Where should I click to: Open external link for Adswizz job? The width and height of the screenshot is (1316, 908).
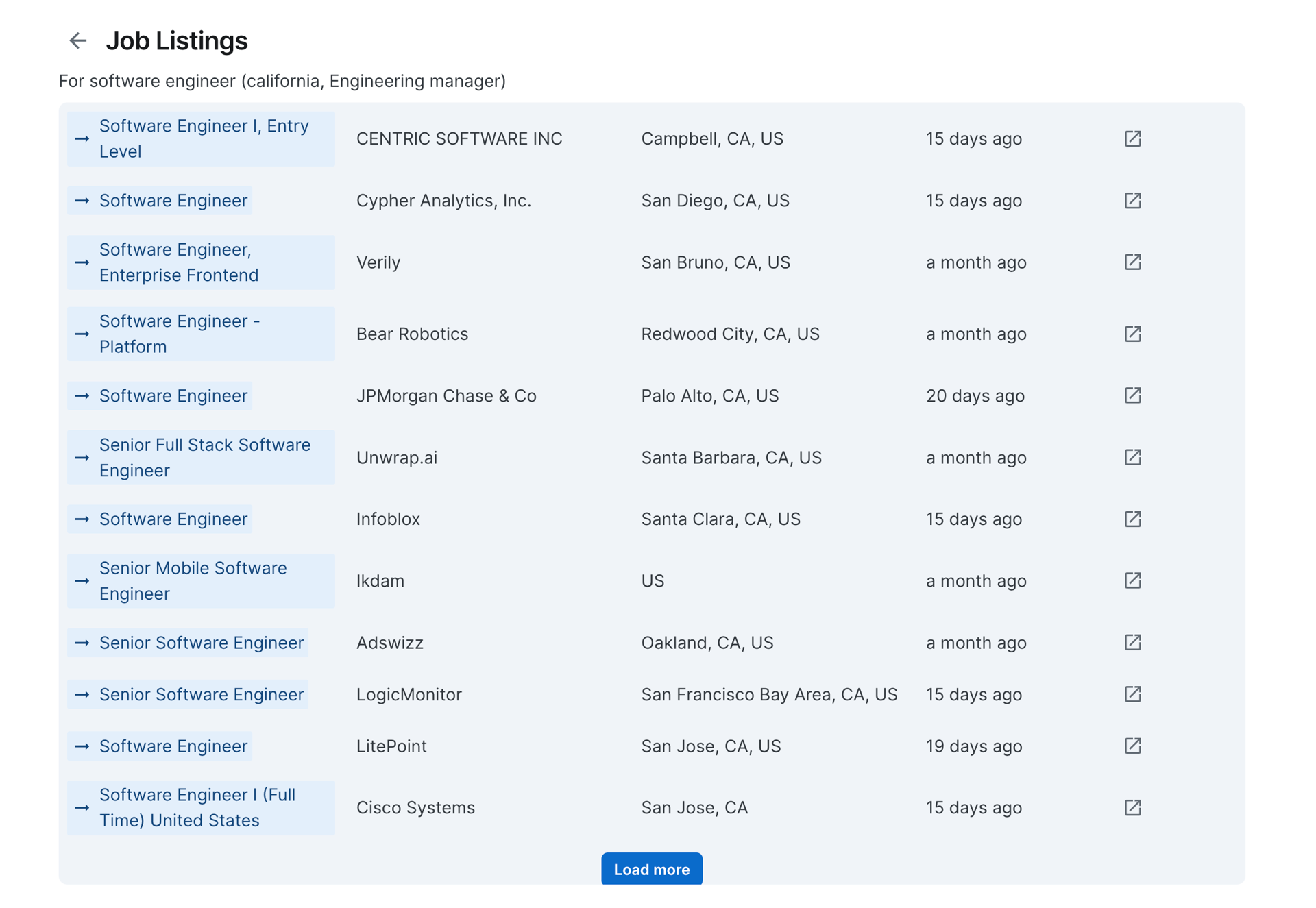coord(1132,642)
